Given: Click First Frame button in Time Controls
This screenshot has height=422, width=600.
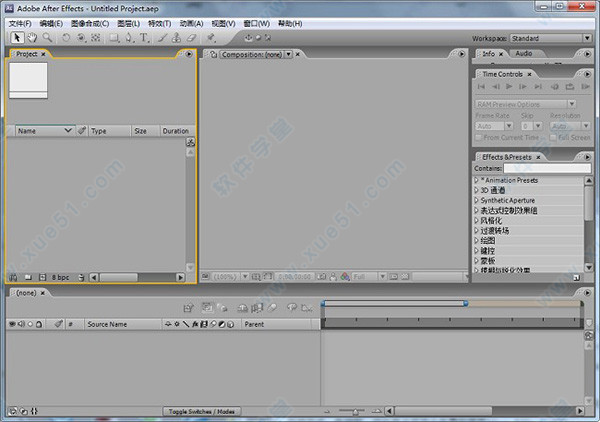Looking at the screenshot, I should pos(481,86).
